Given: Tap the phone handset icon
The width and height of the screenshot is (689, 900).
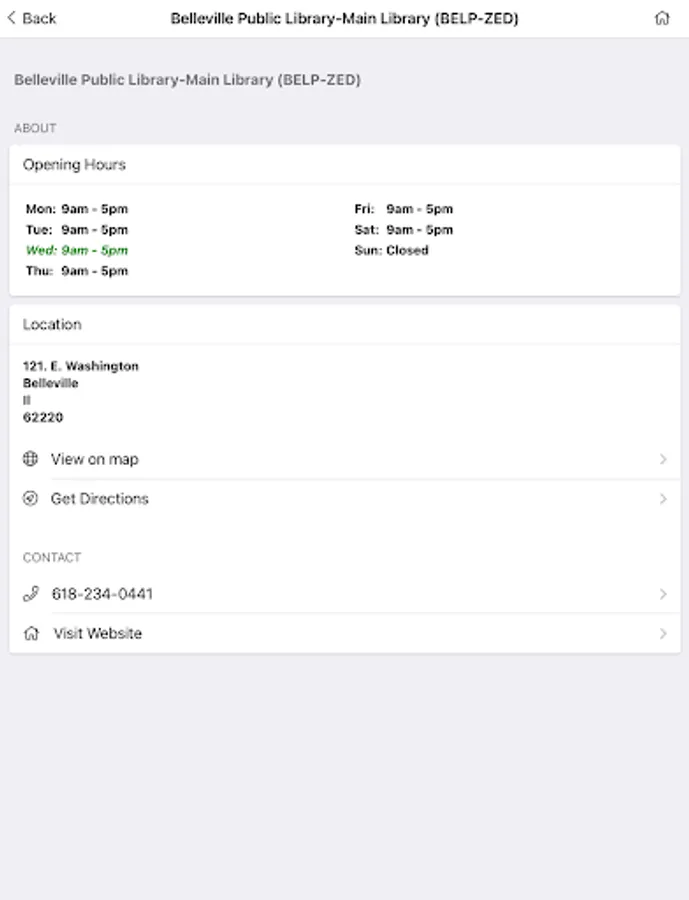Looking at the screenshot, I should [31, 594].
